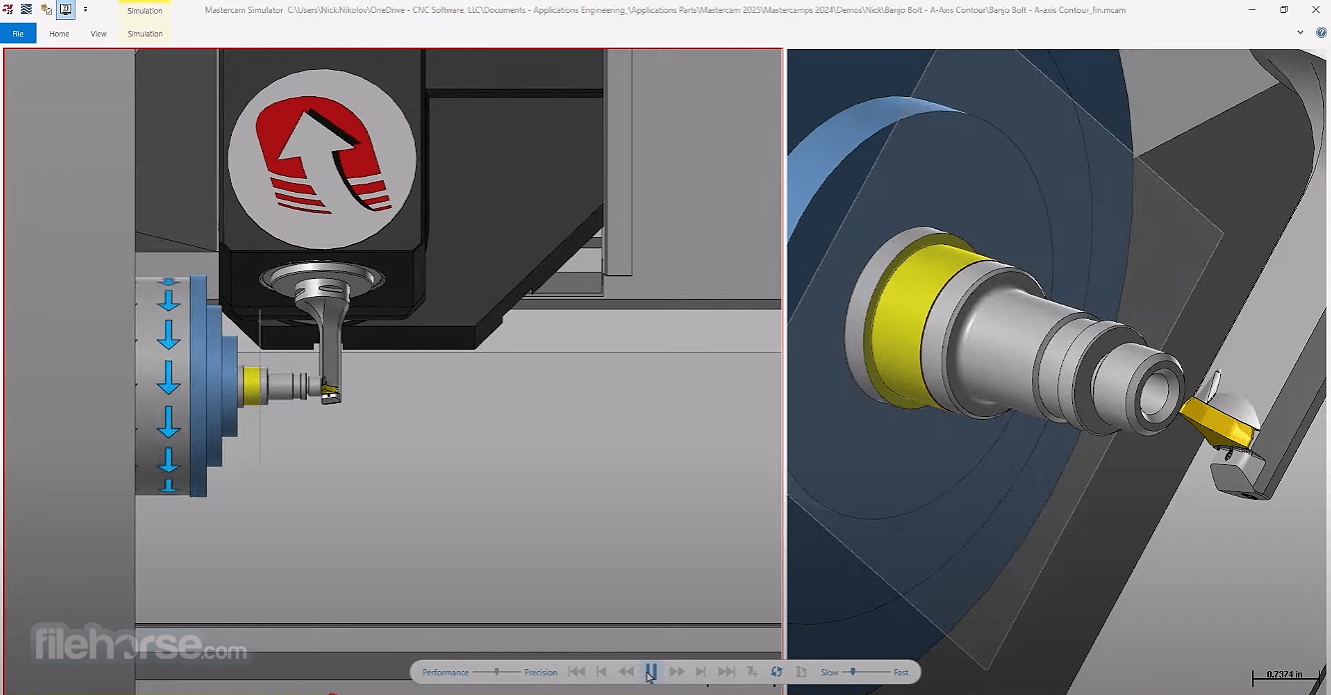Select the Simulation ribbon tab

[145, 34]
